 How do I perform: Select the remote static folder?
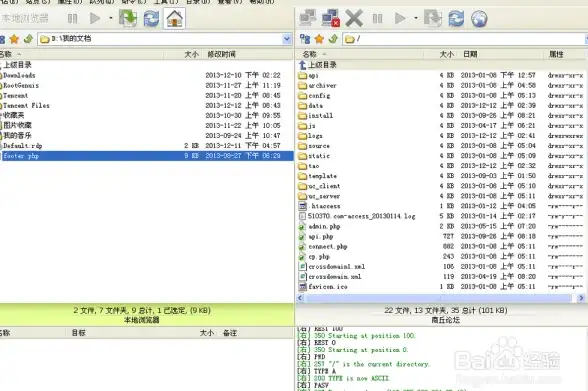coord(319,156)
